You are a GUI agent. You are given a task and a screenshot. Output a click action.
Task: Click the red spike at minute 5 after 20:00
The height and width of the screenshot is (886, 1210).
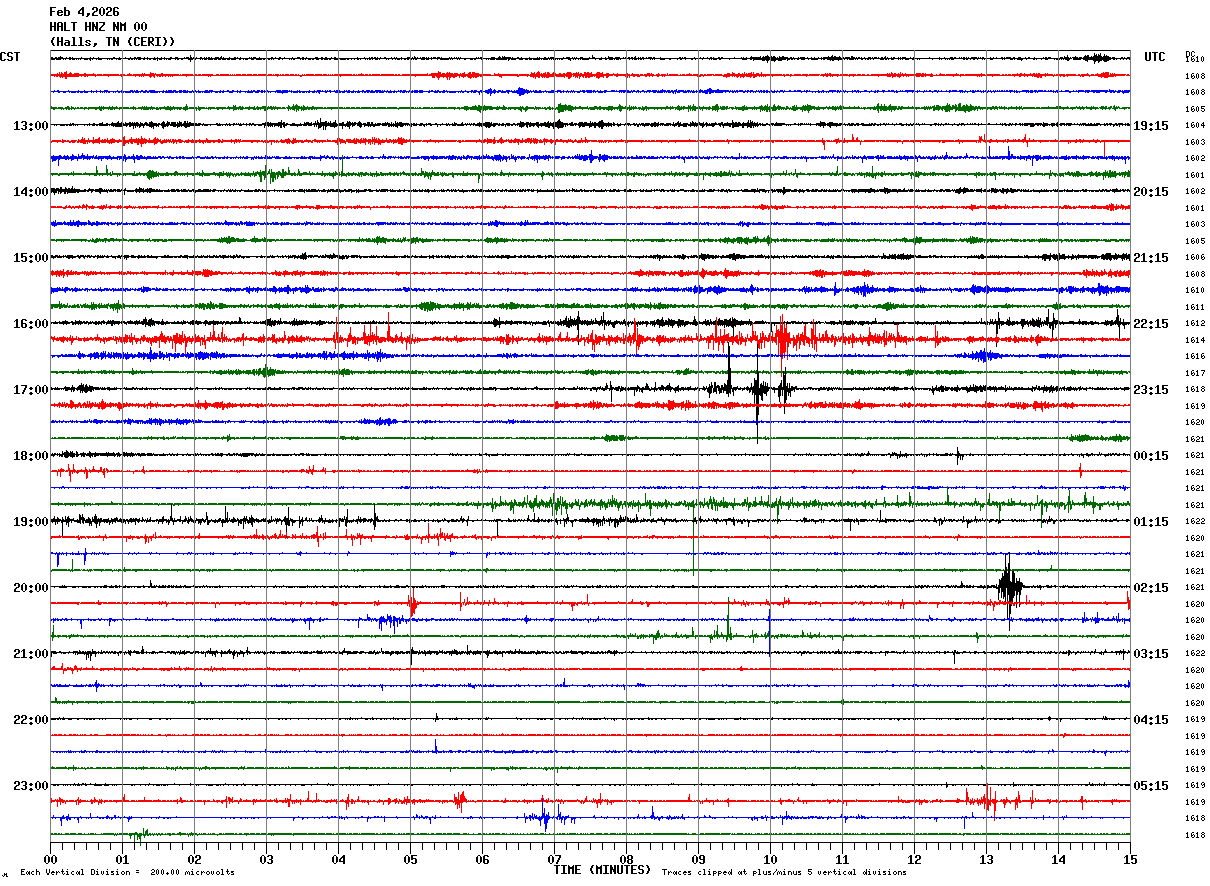[412, 603]
